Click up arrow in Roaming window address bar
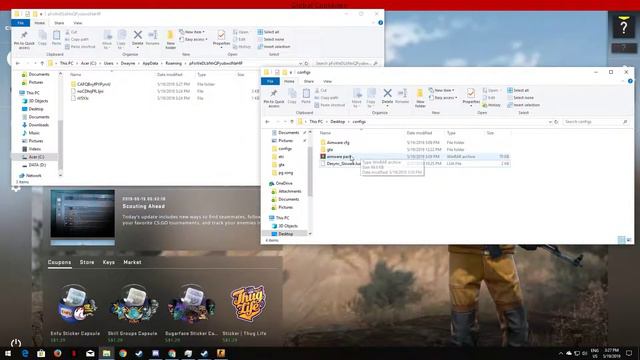 (x=42, y=63)
